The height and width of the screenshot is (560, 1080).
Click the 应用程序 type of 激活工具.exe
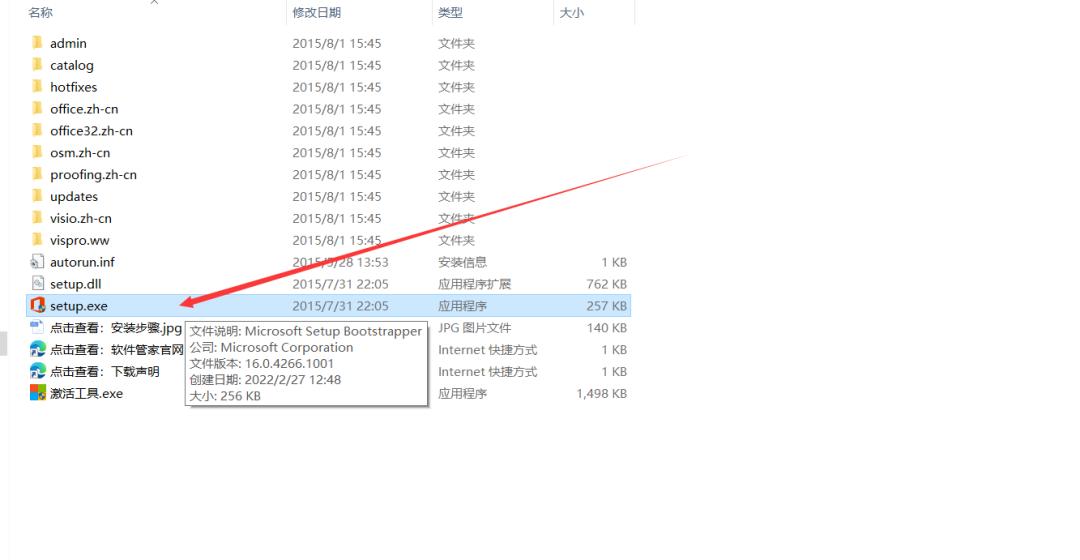(x=462, y=394)
